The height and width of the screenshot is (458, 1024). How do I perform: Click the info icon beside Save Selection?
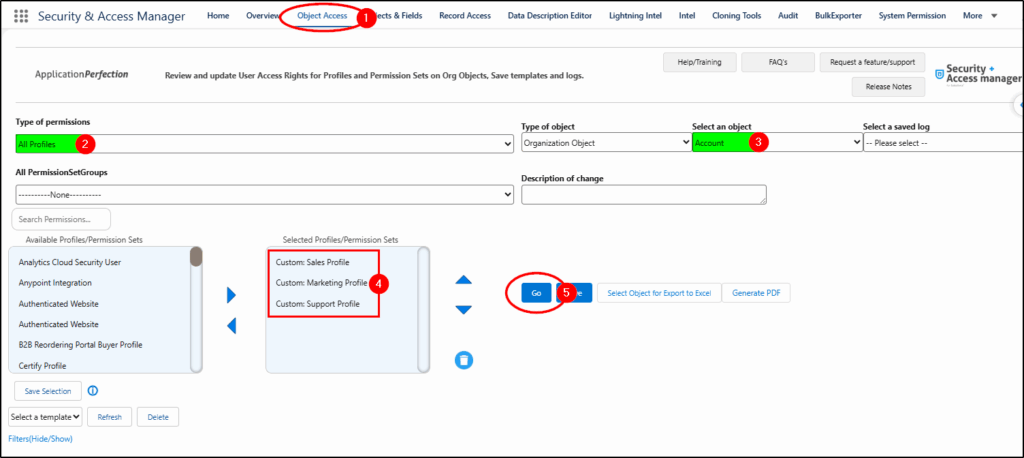93,391
